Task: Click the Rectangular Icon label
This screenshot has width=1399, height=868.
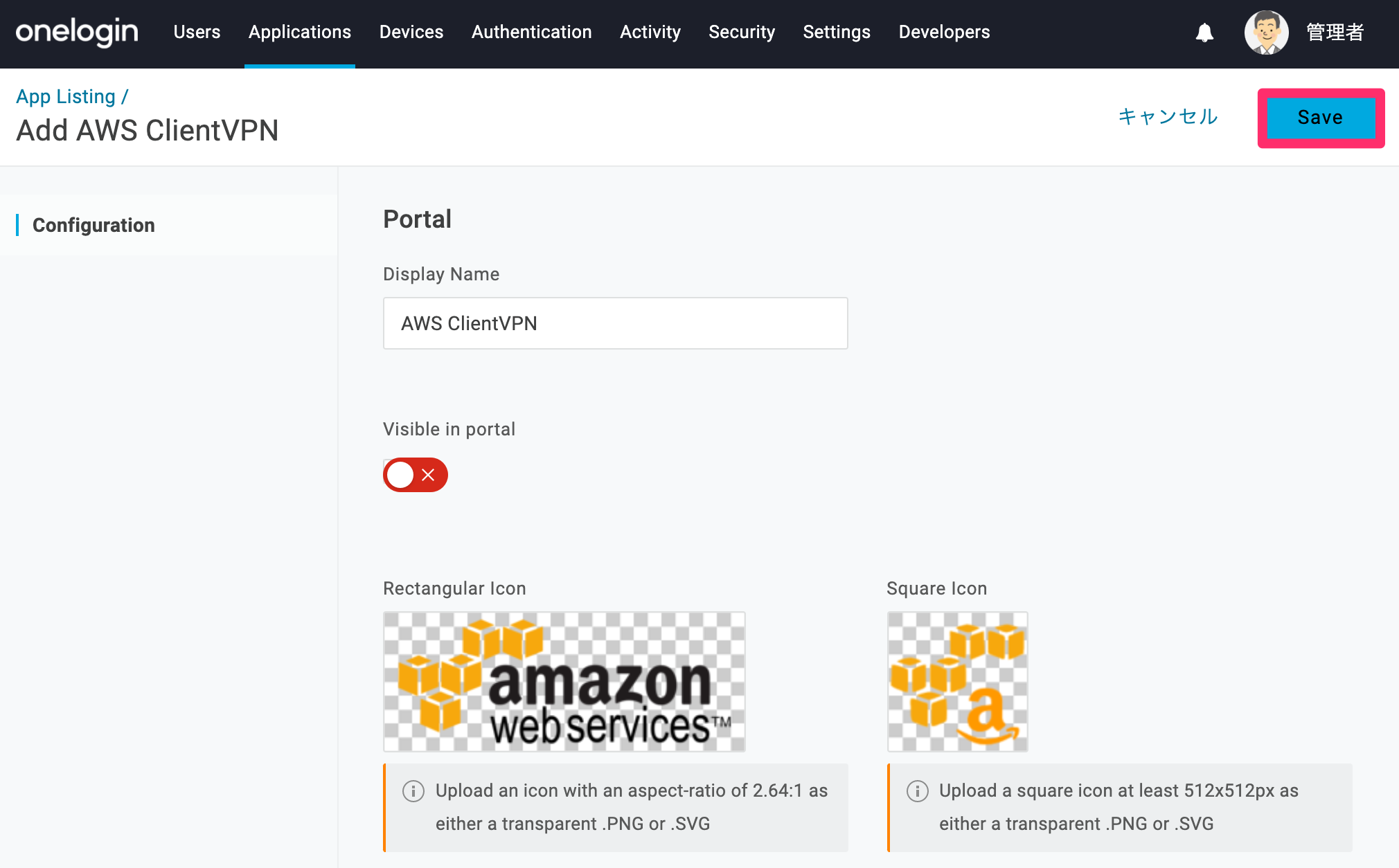Action: 455,588
